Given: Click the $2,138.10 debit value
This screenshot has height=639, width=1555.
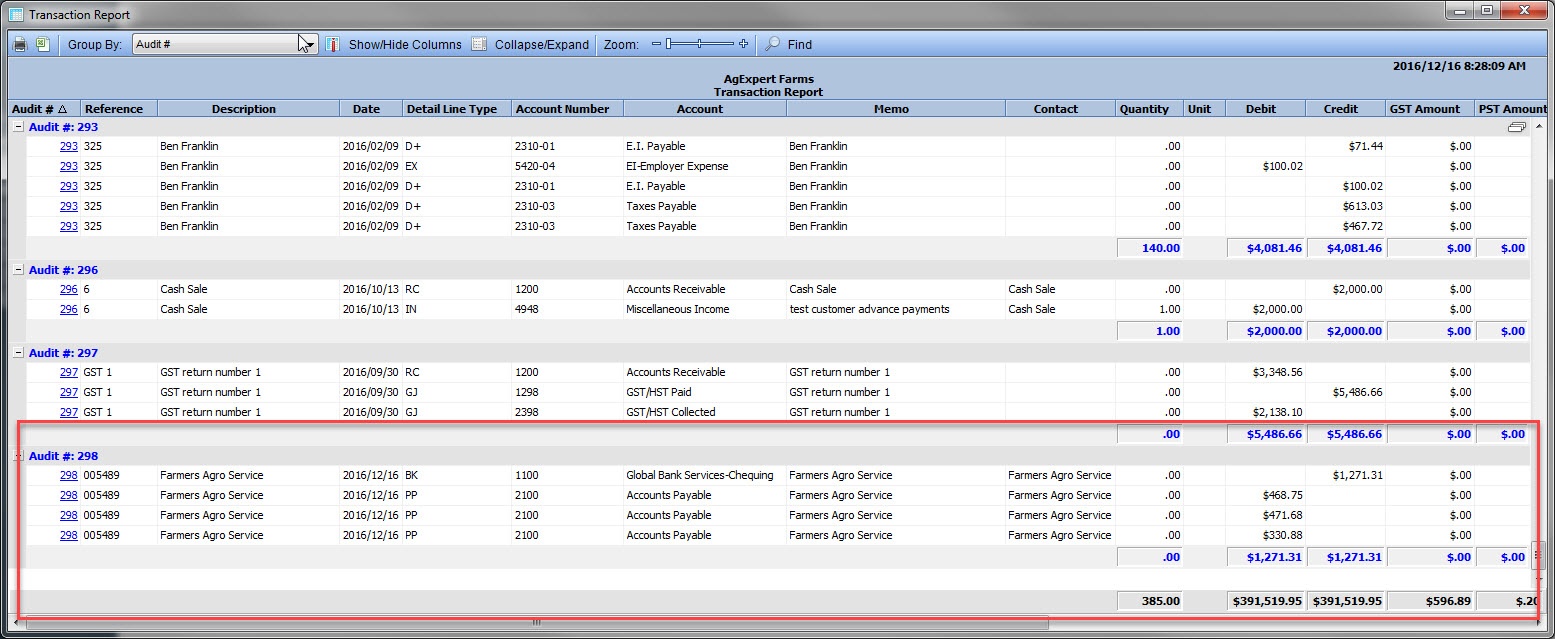Looking at the screenshot, I should click(1277, 412).
